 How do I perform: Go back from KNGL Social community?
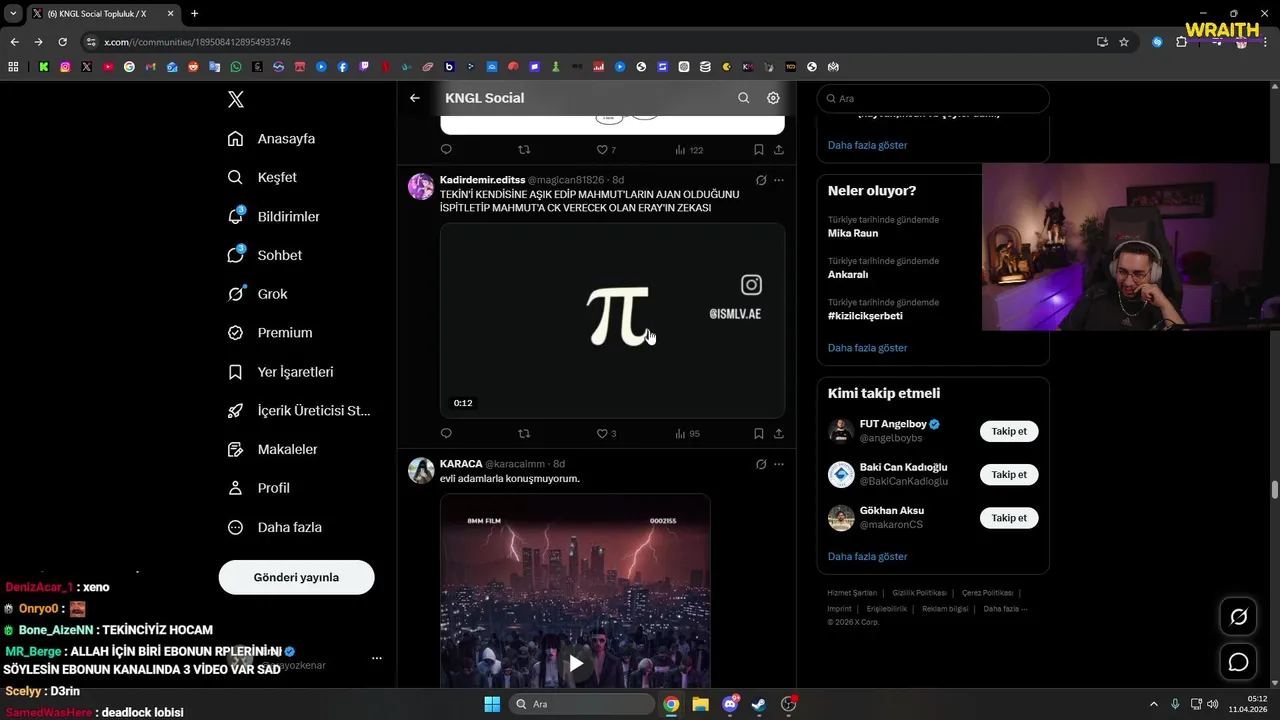415,98
